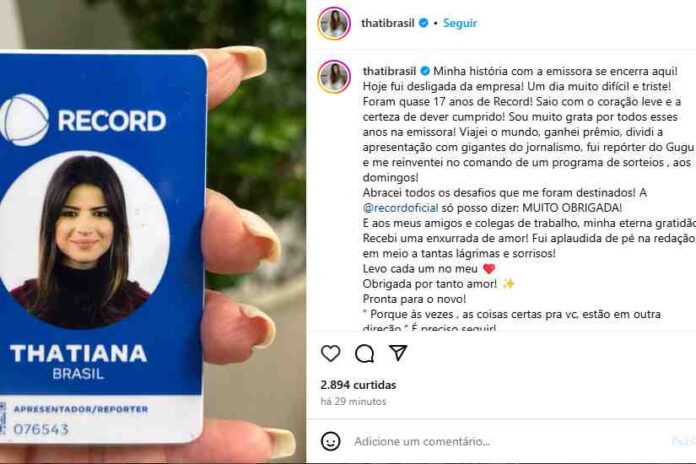View the 2.894 curtidas likes list
The height and width of the screenshot is (464, 696).
(x=358, y=385)
